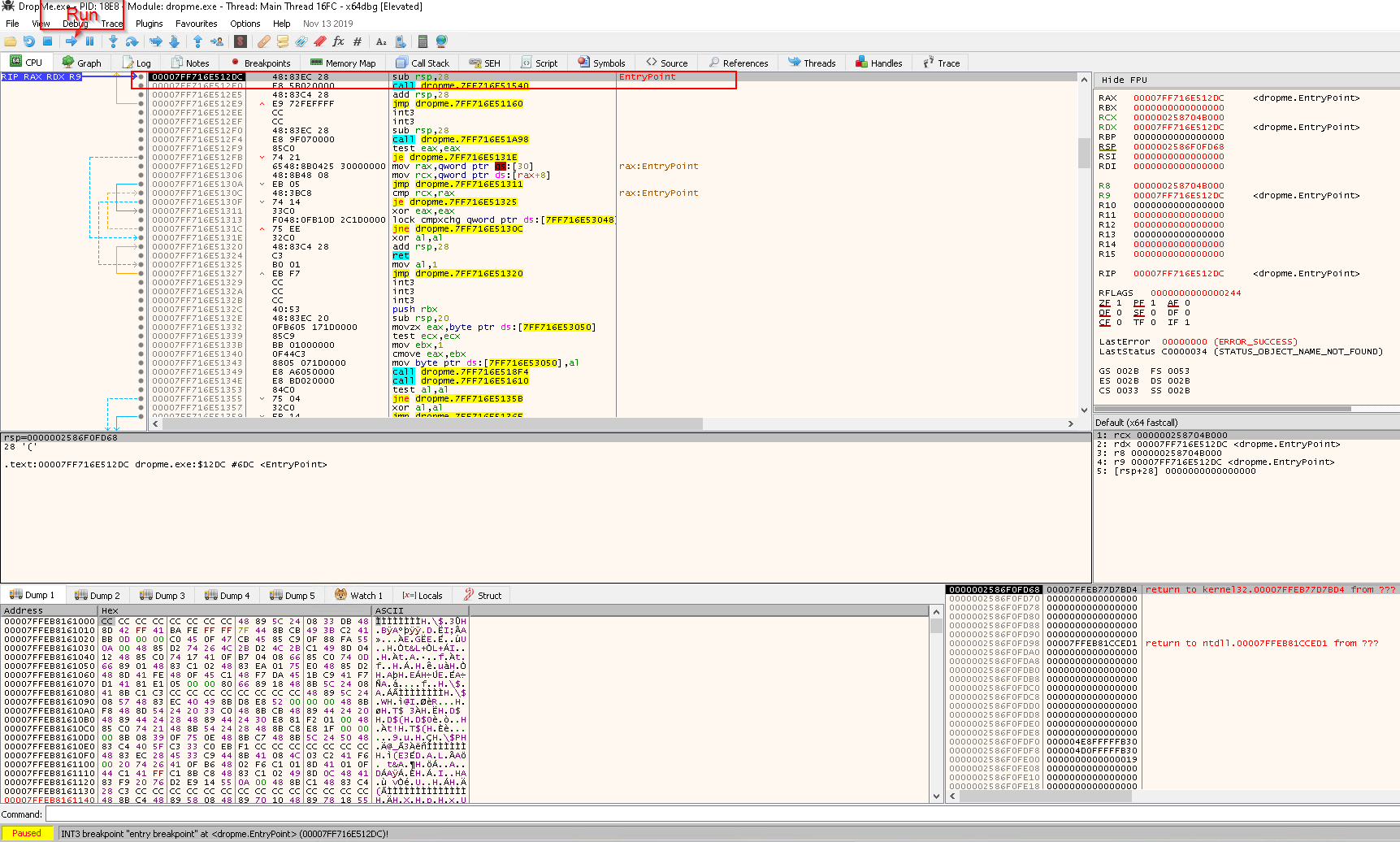Toggle breakpoint bullet at address 00007FF716E51353

141,389
